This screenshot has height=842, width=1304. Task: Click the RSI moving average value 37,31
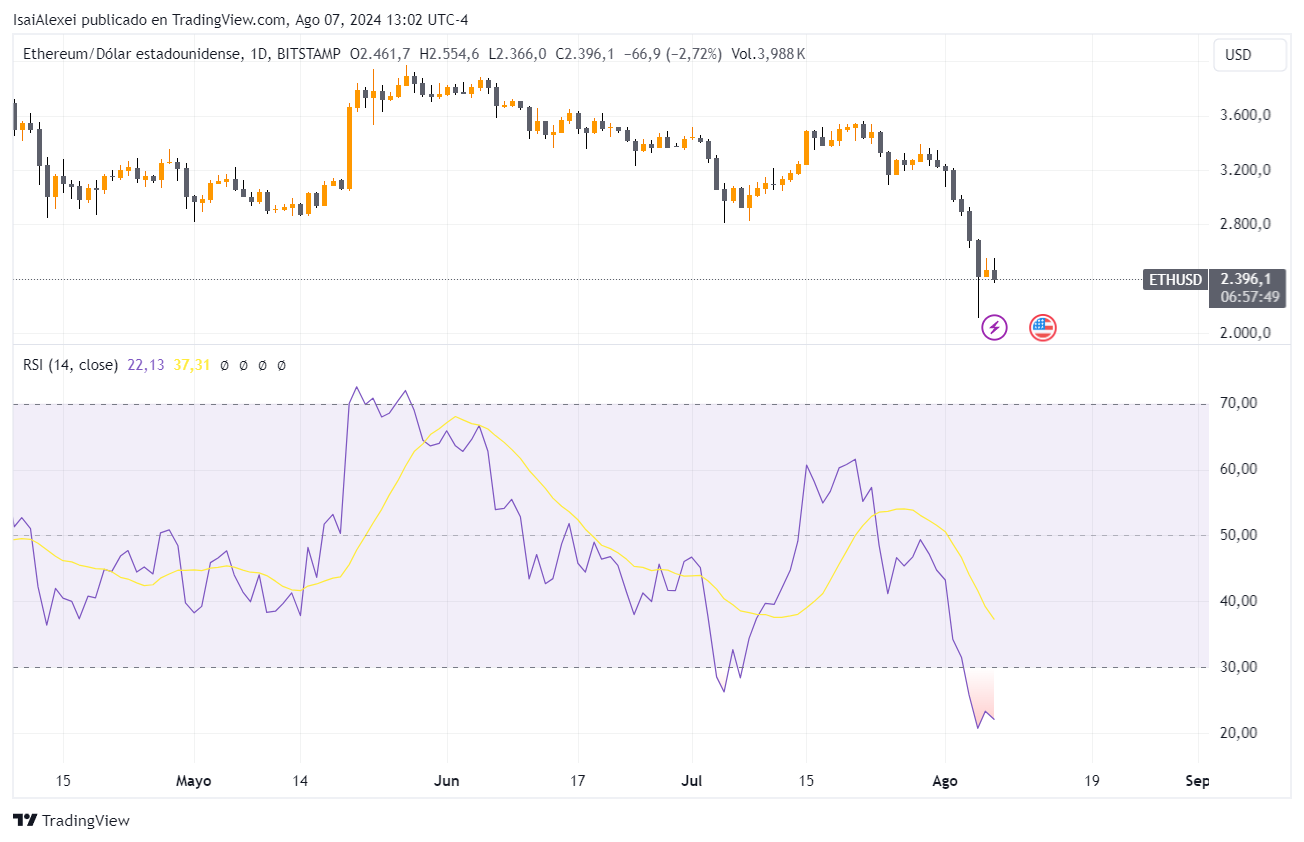[x=192, y=365]
